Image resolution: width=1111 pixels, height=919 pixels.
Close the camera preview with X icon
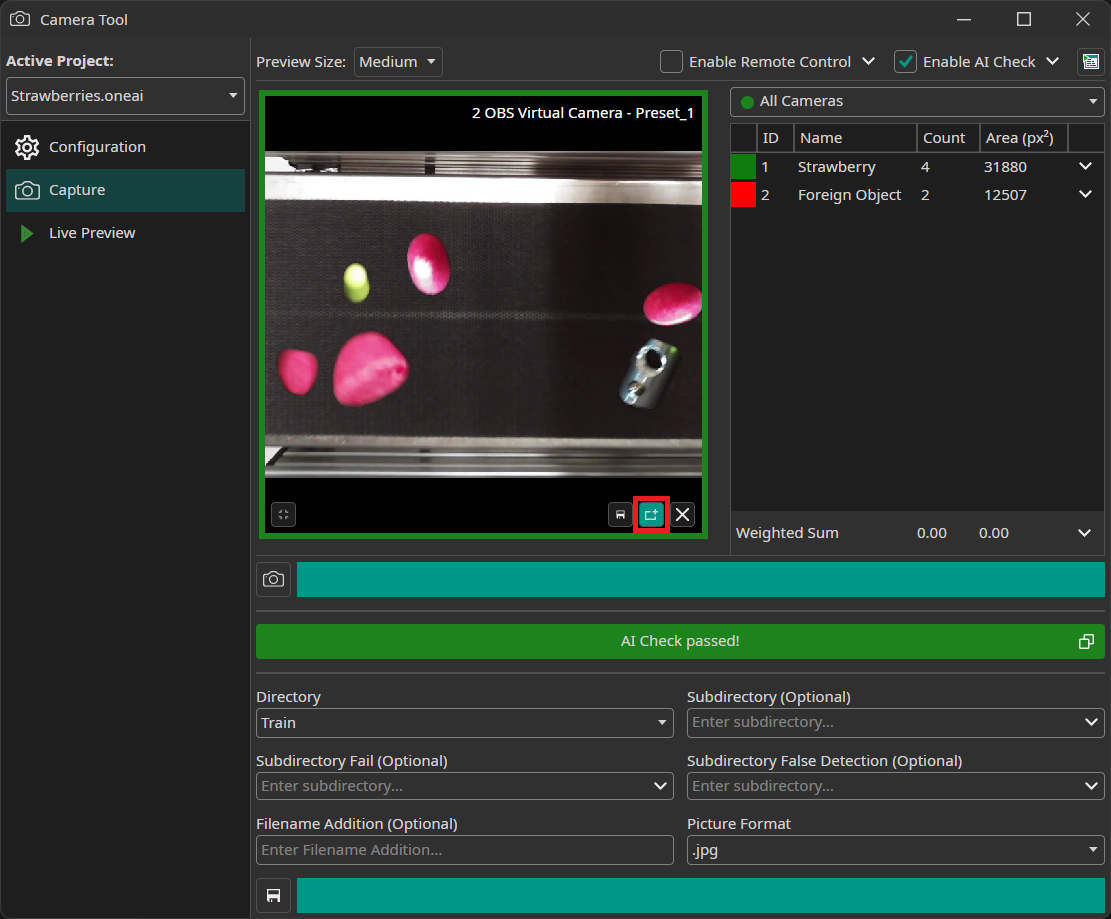[x=682, y=515]
